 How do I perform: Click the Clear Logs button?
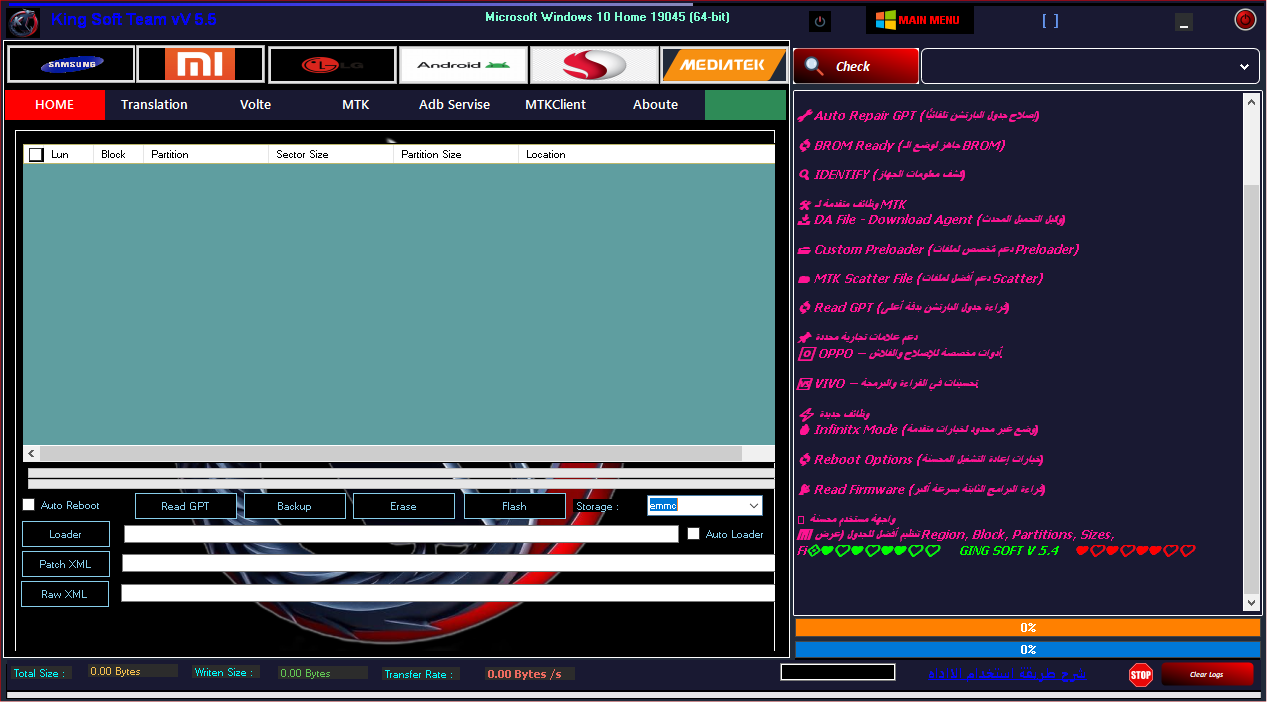(x=1207, y=674)
